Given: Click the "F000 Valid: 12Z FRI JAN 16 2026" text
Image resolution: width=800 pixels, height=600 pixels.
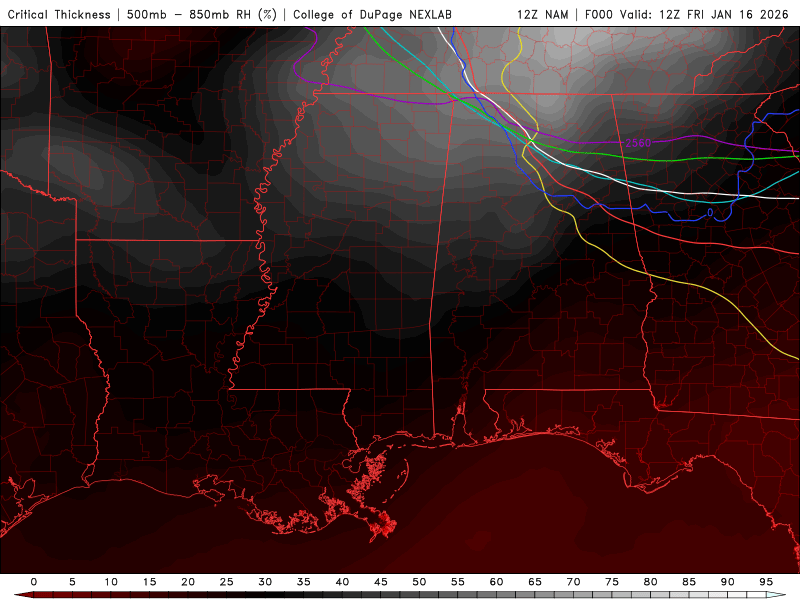Looking at the screenshot, I should [x=687, y=15].
